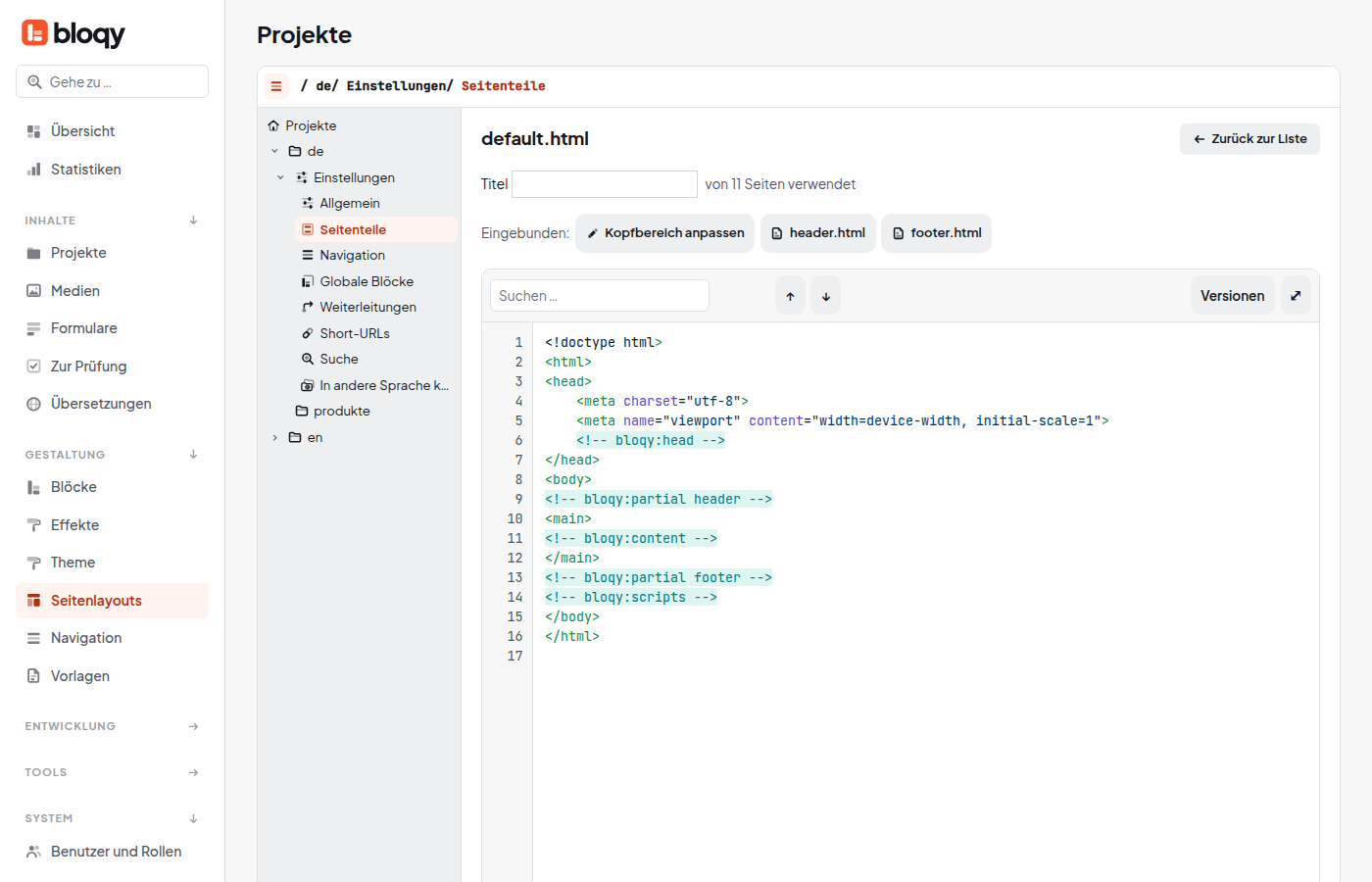Jump to previous search match arrow

[790, 296]
